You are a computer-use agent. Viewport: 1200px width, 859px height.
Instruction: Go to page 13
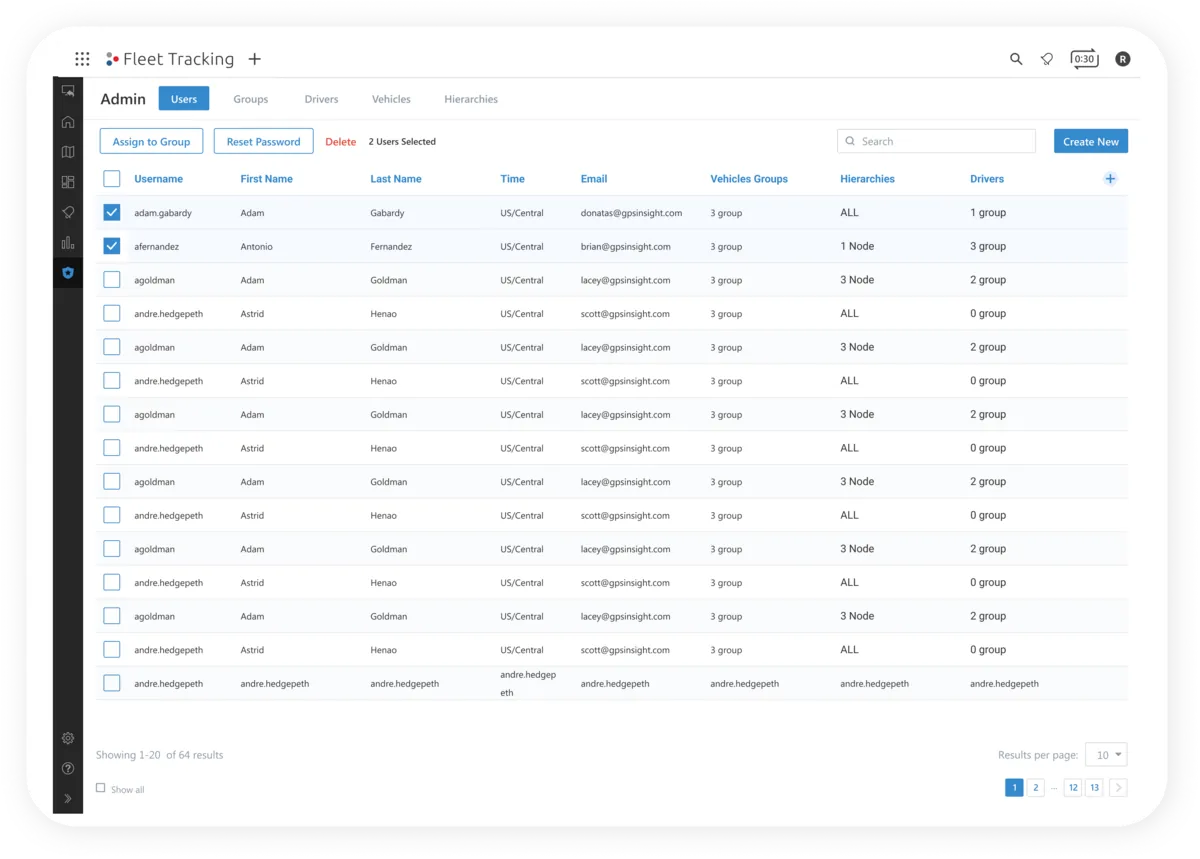point(1095,788)
